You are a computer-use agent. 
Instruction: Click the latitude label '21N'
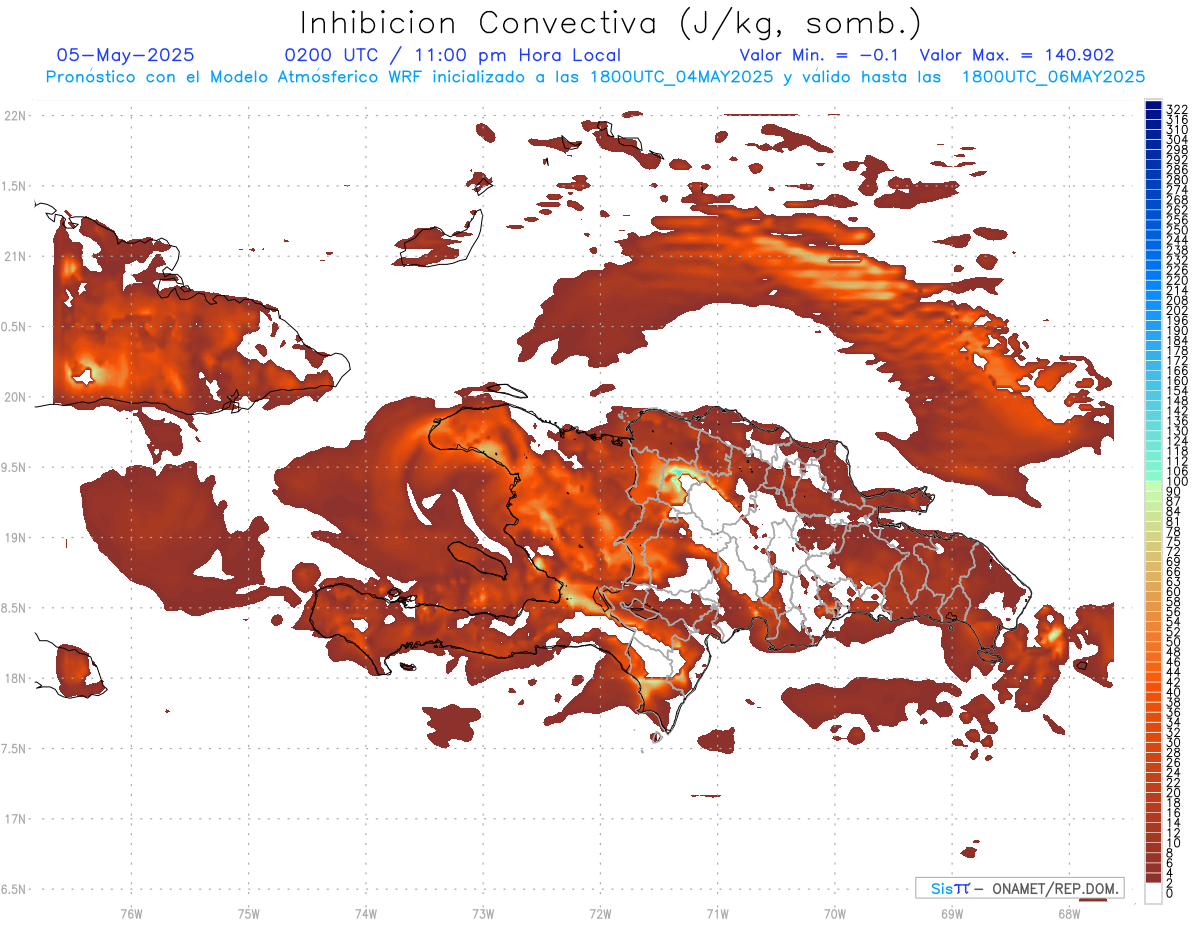[15, 257]
